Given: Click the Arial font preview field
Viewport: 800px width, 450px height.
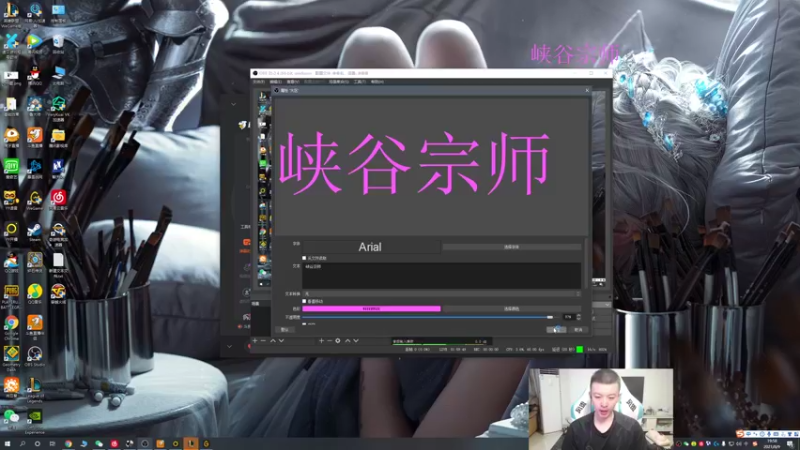Looking at the screenshot, I should click(x=371, y=247).
